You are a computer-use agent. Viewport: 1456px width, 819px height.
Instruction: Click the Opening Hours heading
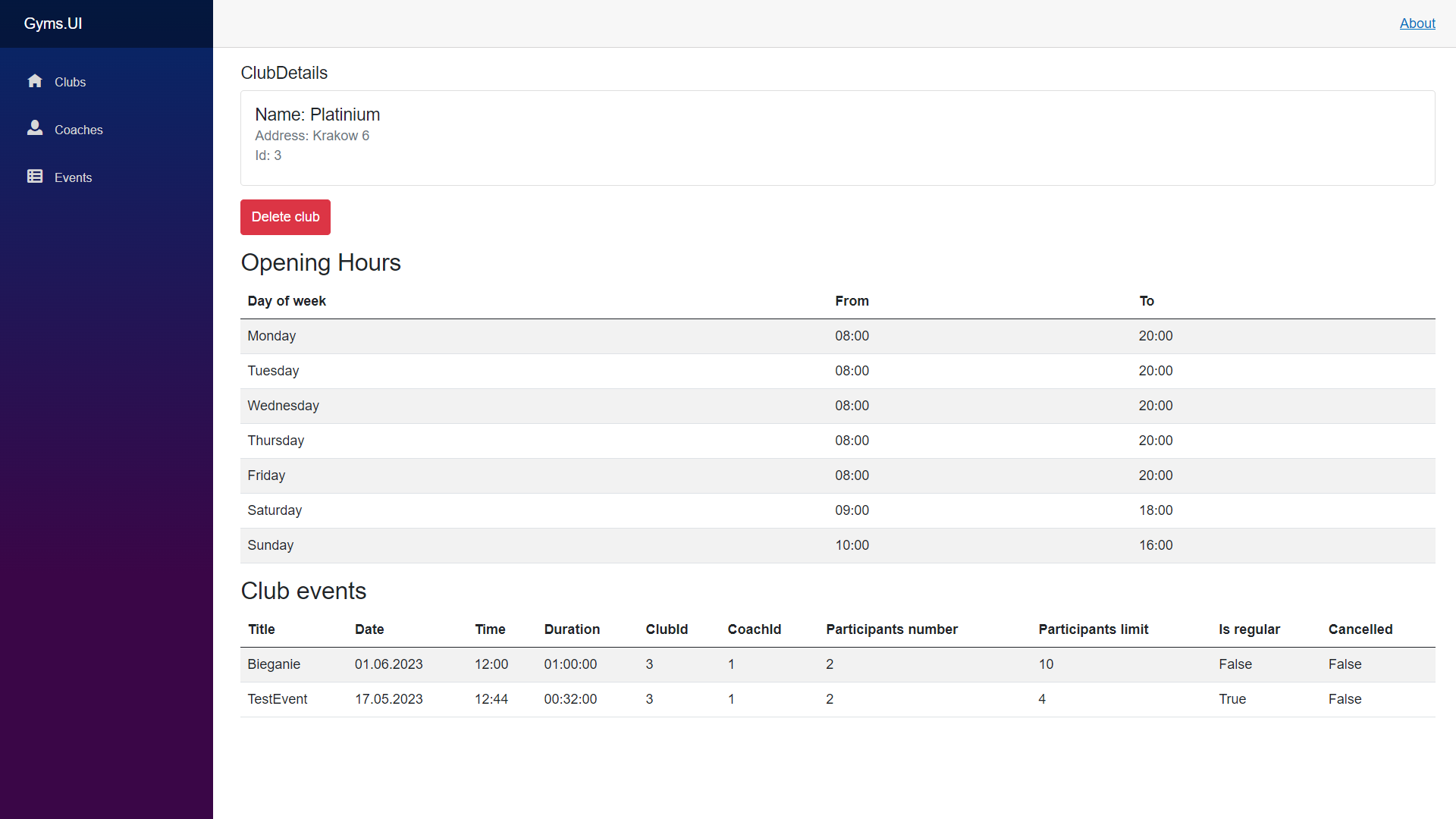click(x=321, y=262)
